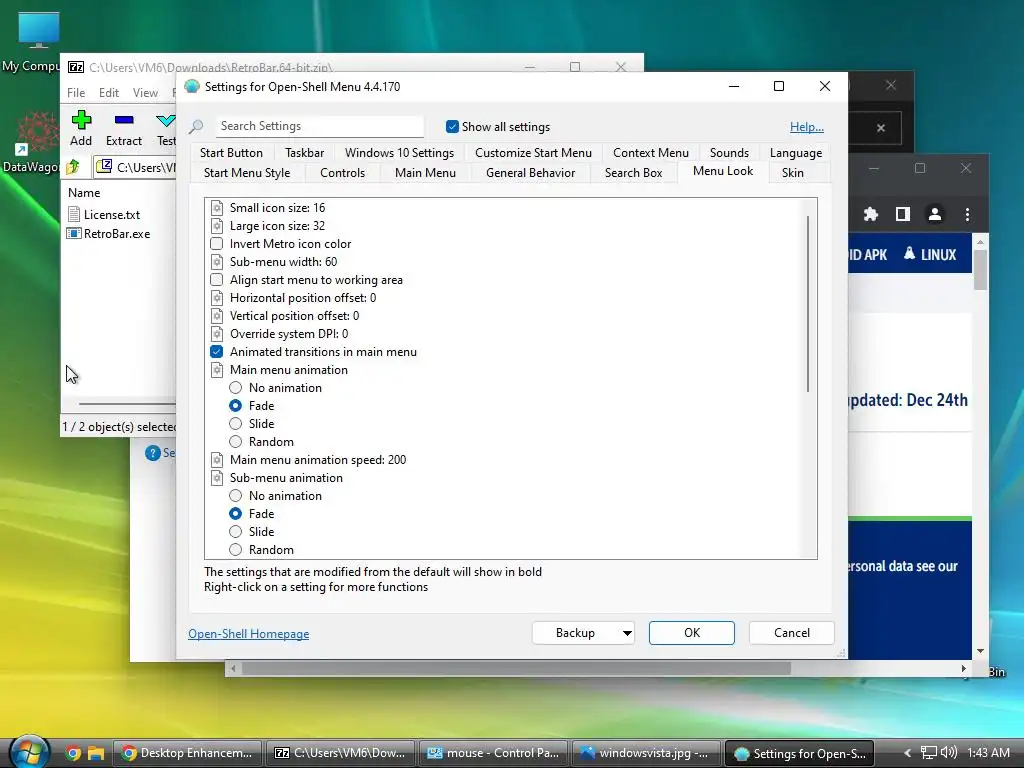
Task: Click the horizontal scrollbar below the dialog
Action: [516, 669]
